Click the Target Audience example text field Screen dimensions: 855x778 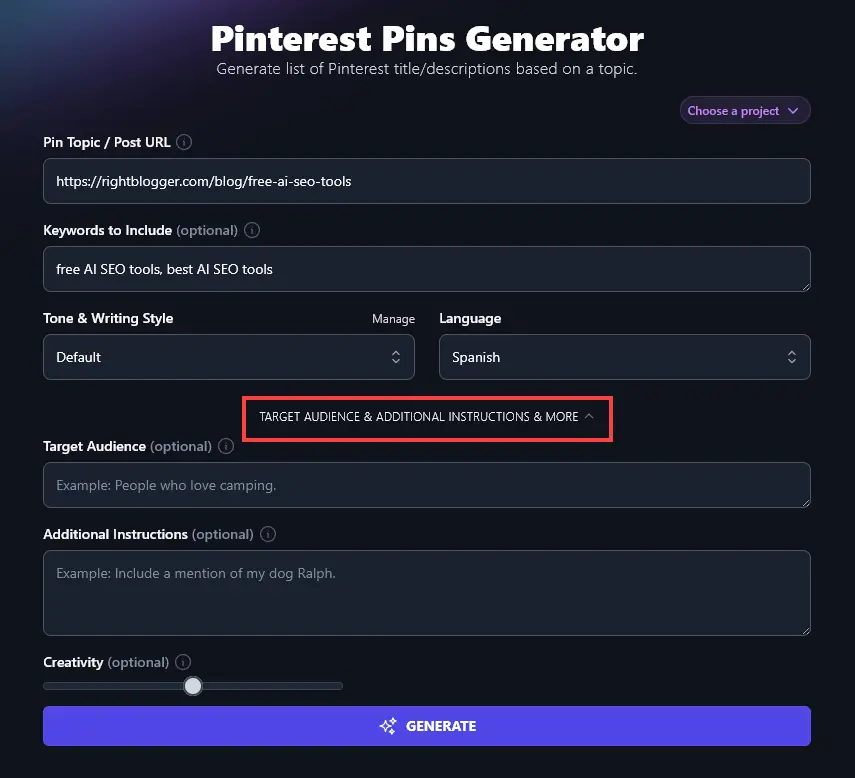click(x=427, y=484)
